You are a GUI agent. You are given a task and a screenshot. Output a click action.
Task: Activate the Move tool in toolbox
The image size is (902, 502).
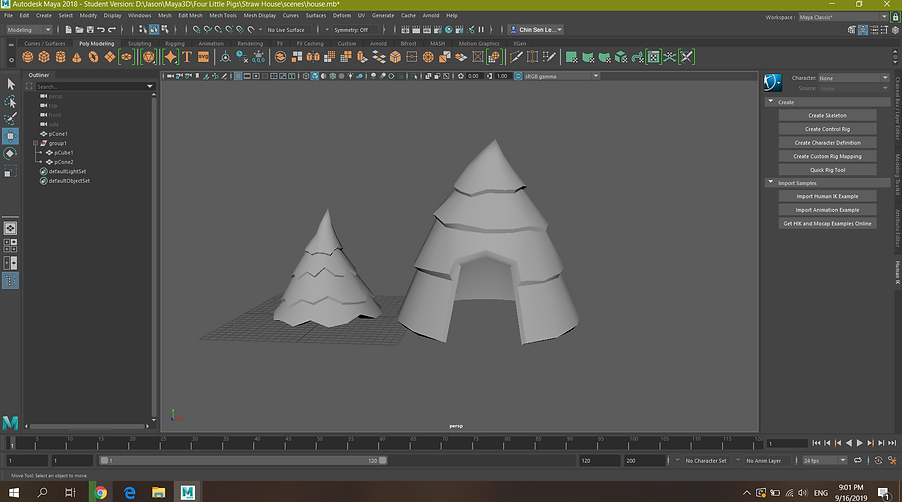pos(10,136)
